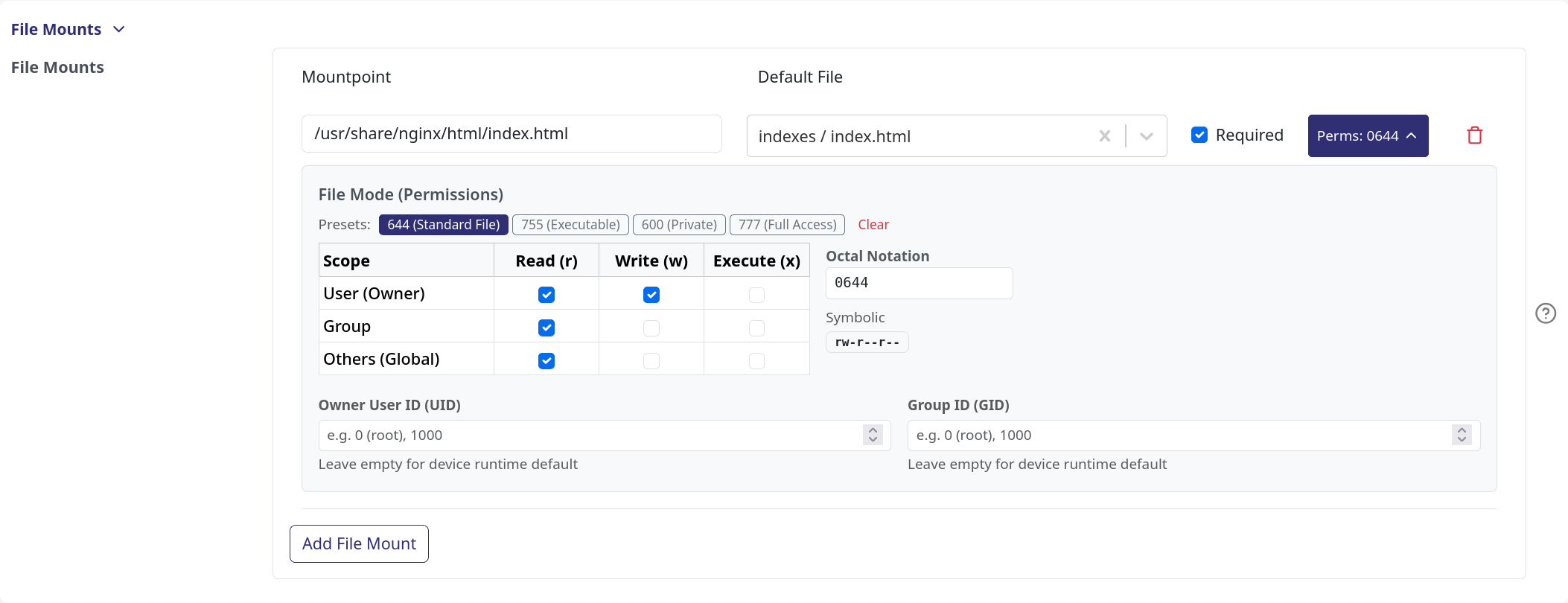Focus the Group ID (GID) field
Image resolution: width=1568 pixels, height=603 pixels.
click(1193, 435)
